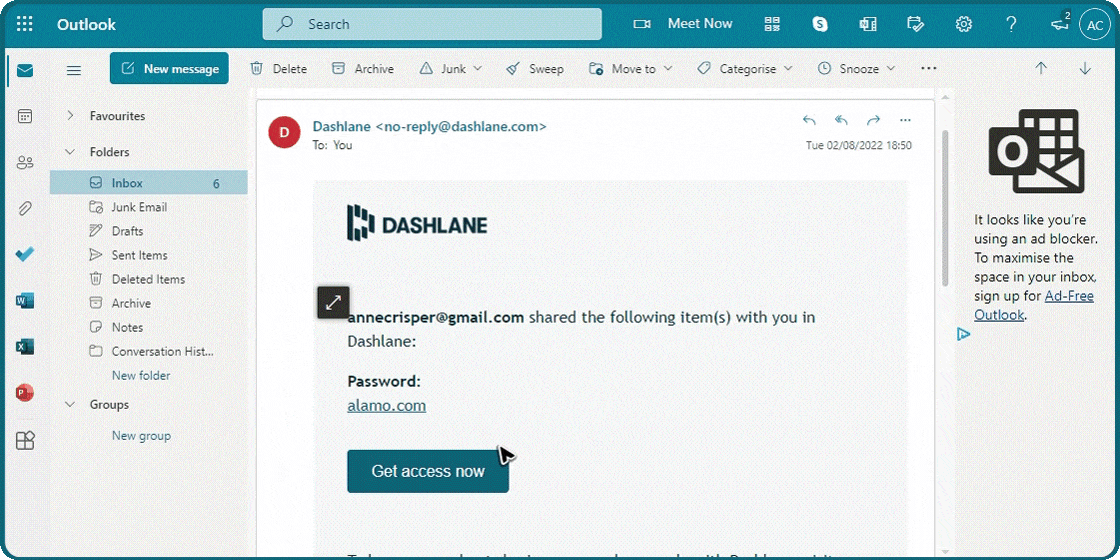The width and height of the screenshot is (1120, 560).
Task: Select the Inbox folder
Action: [149, 183]
